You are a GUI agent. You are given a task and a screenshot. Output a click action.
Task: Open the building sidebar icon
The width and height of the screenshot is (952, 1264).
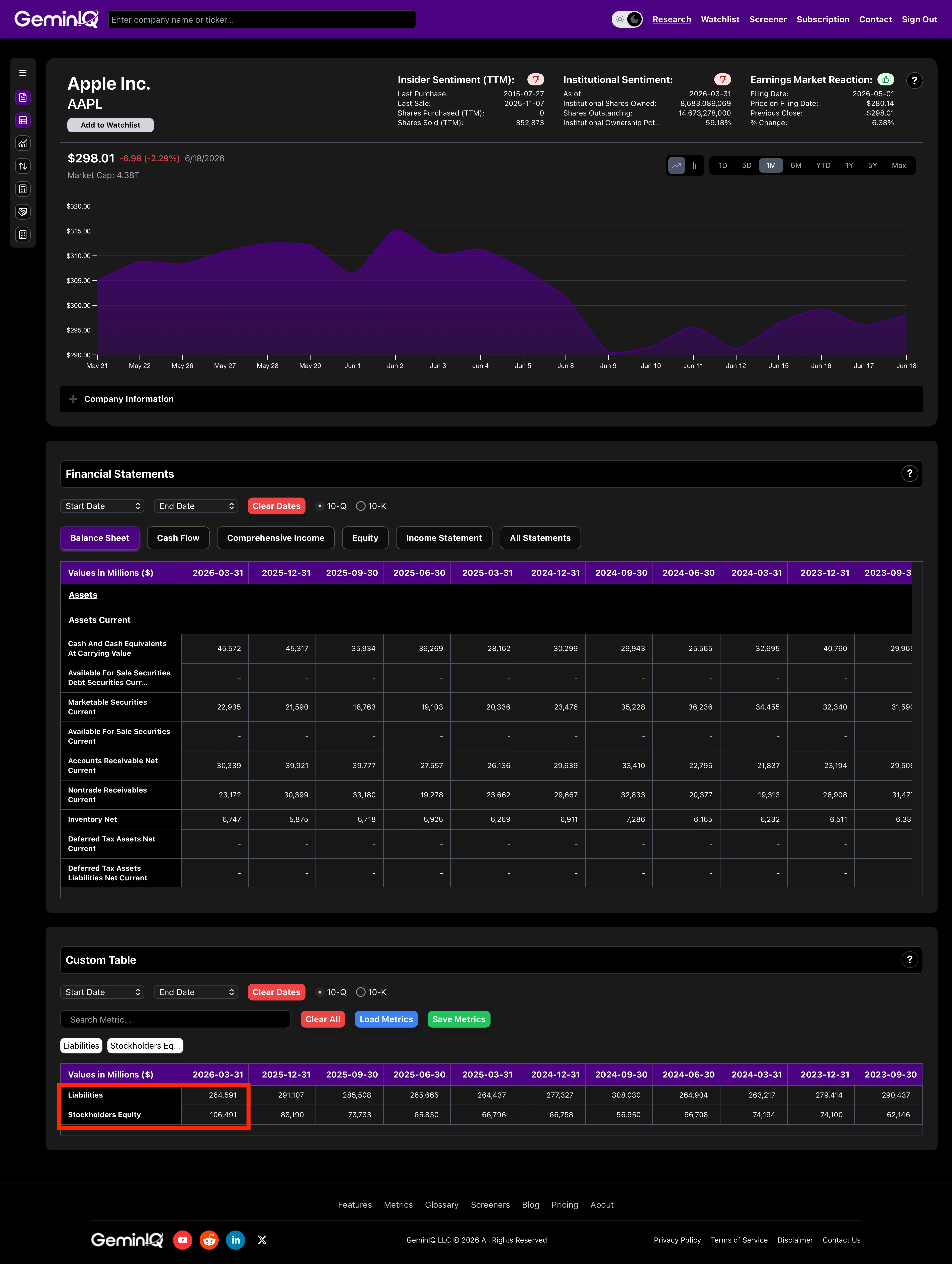(23, 235)
